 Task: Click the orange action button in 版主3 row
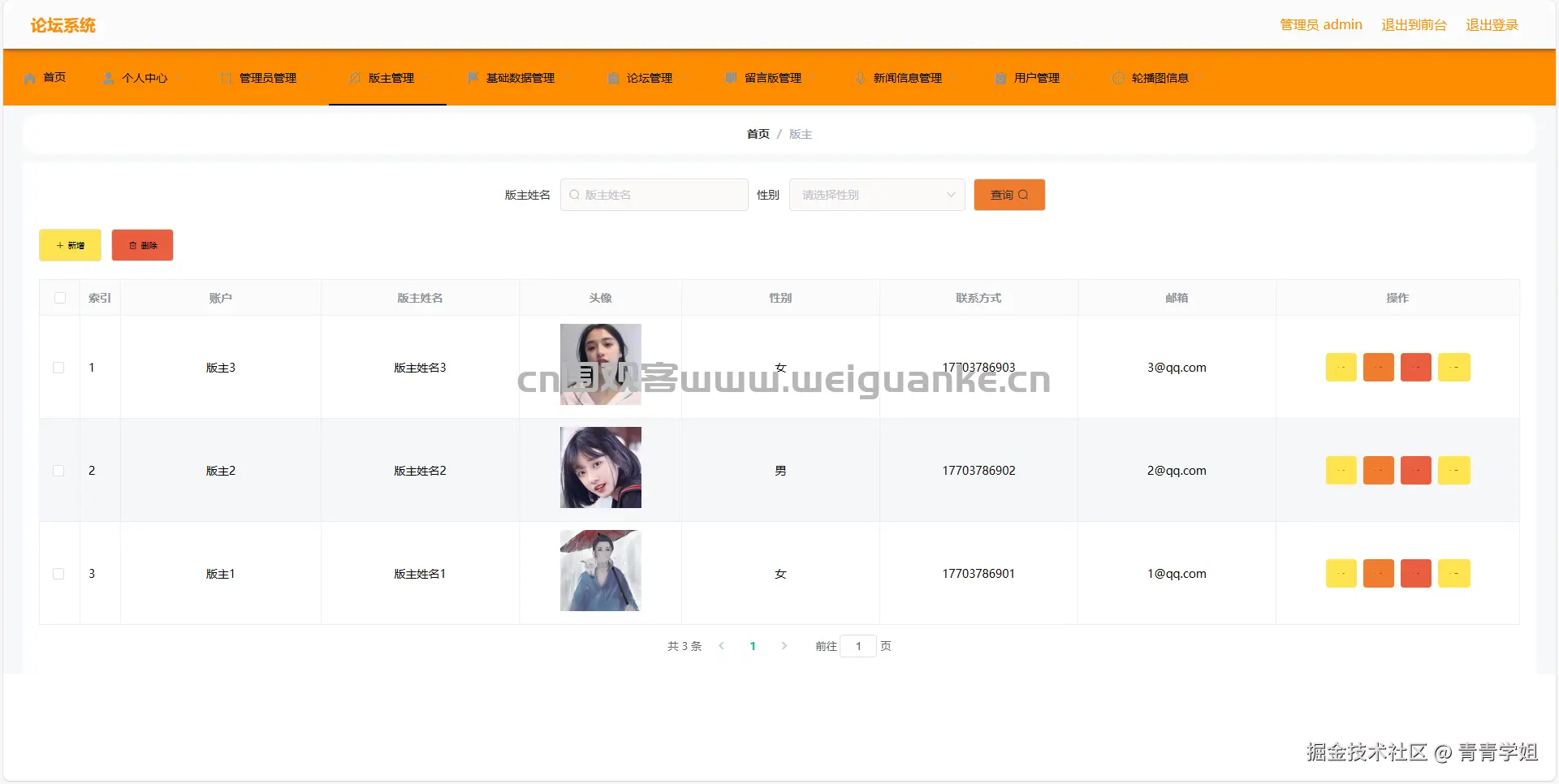click(1379, 368)
